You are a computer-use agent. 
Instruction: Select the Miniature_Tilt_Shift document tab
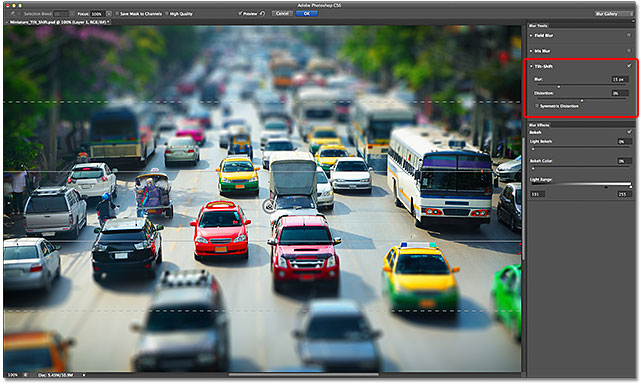(x=58, y=22)
